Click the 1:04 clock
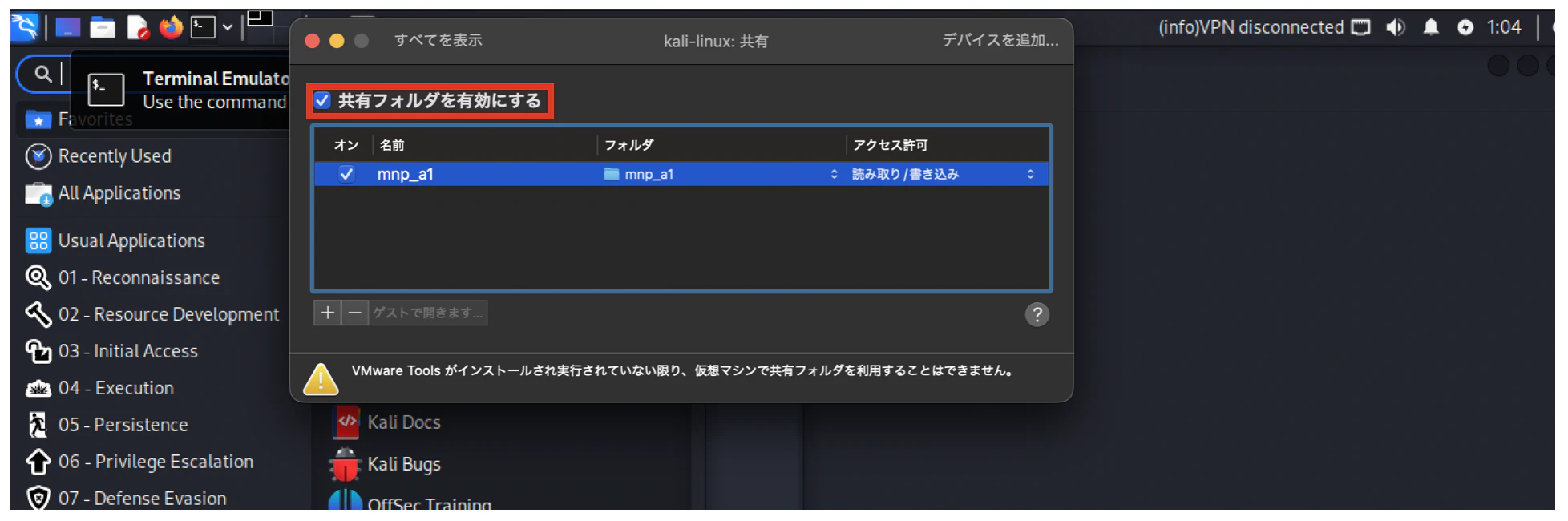 click(x=1504, y=27)
